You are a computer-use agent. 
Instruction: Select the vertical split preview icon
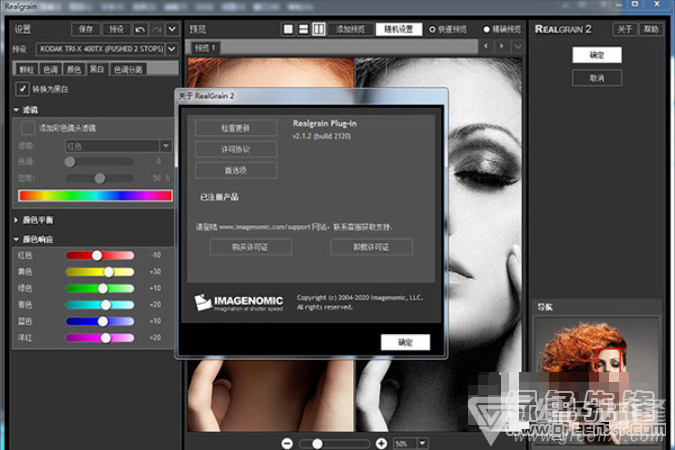point(319,29)
